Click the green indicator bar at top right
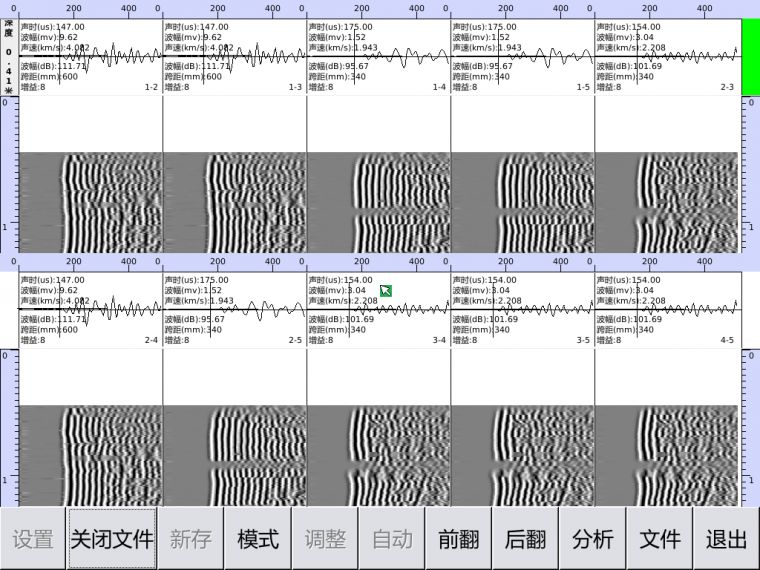Viewport: 760px width, 570px height. pos(750,57)
